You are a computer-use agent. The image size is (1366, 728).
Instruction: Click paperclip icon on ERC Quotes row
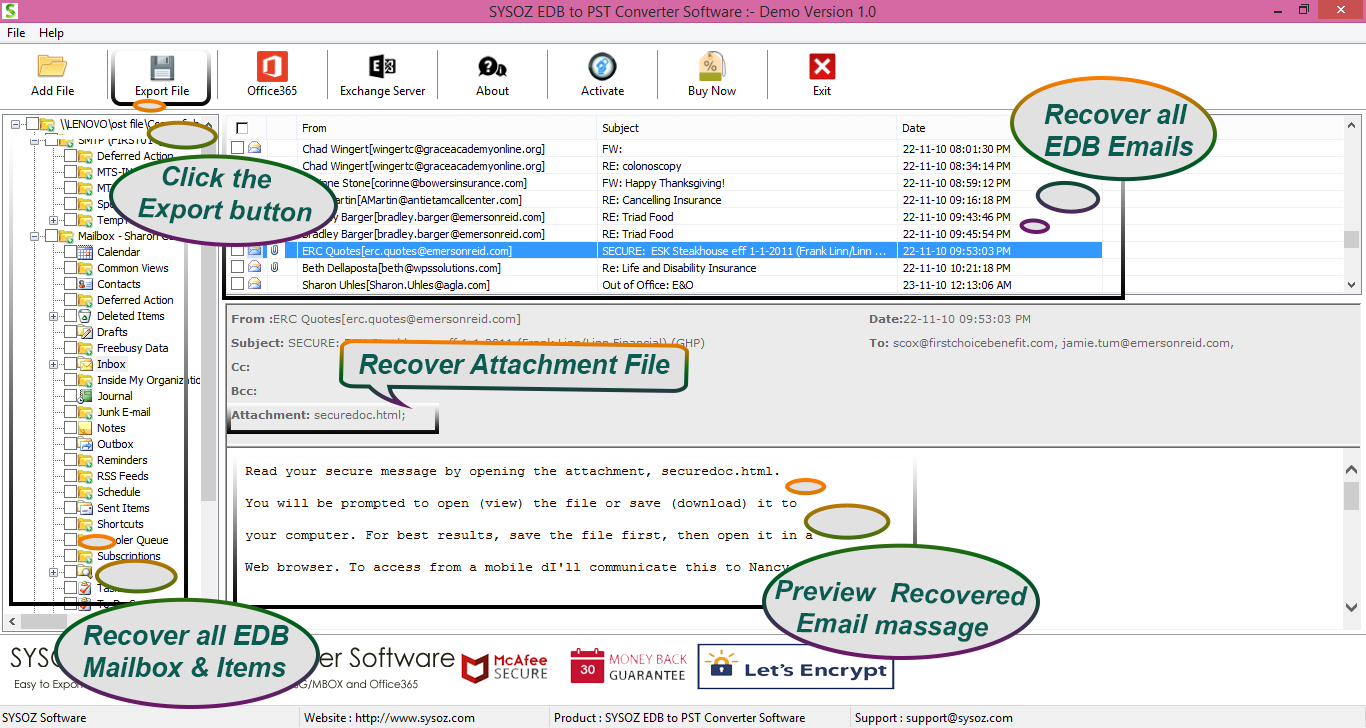(x=274, y=251)
